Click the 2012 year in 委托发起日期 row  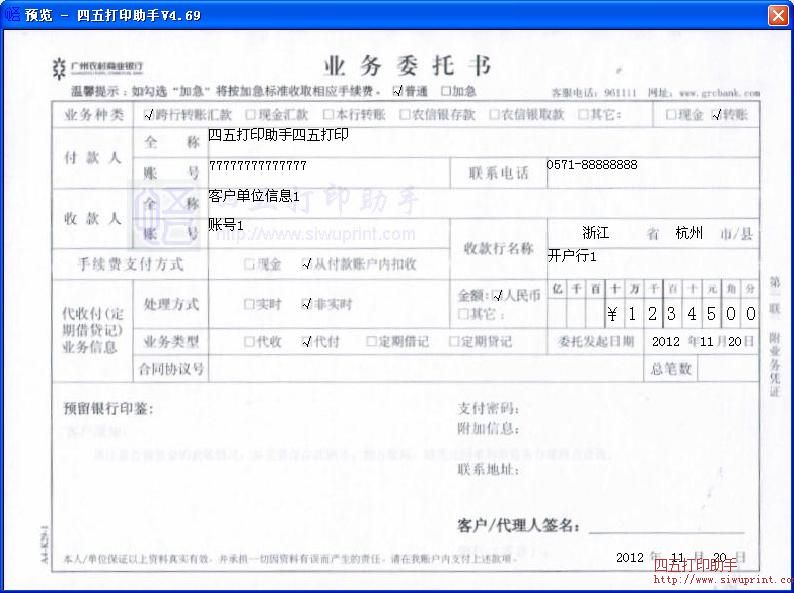(666, 341)
